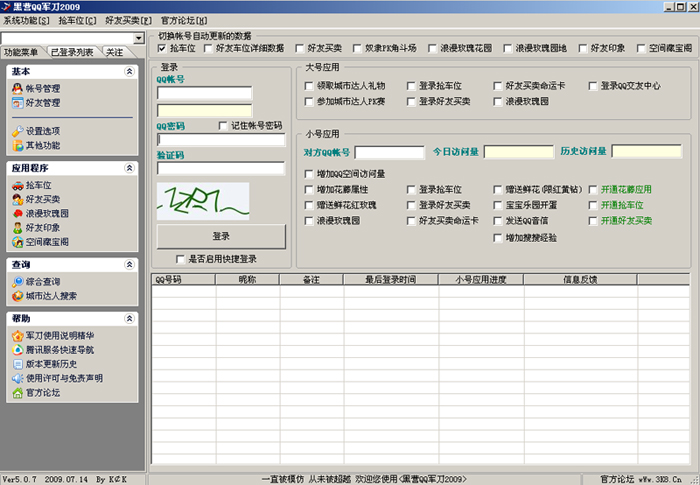
Task: Open 好友管理 in the sidebar
Action: (x=42, y=102)
